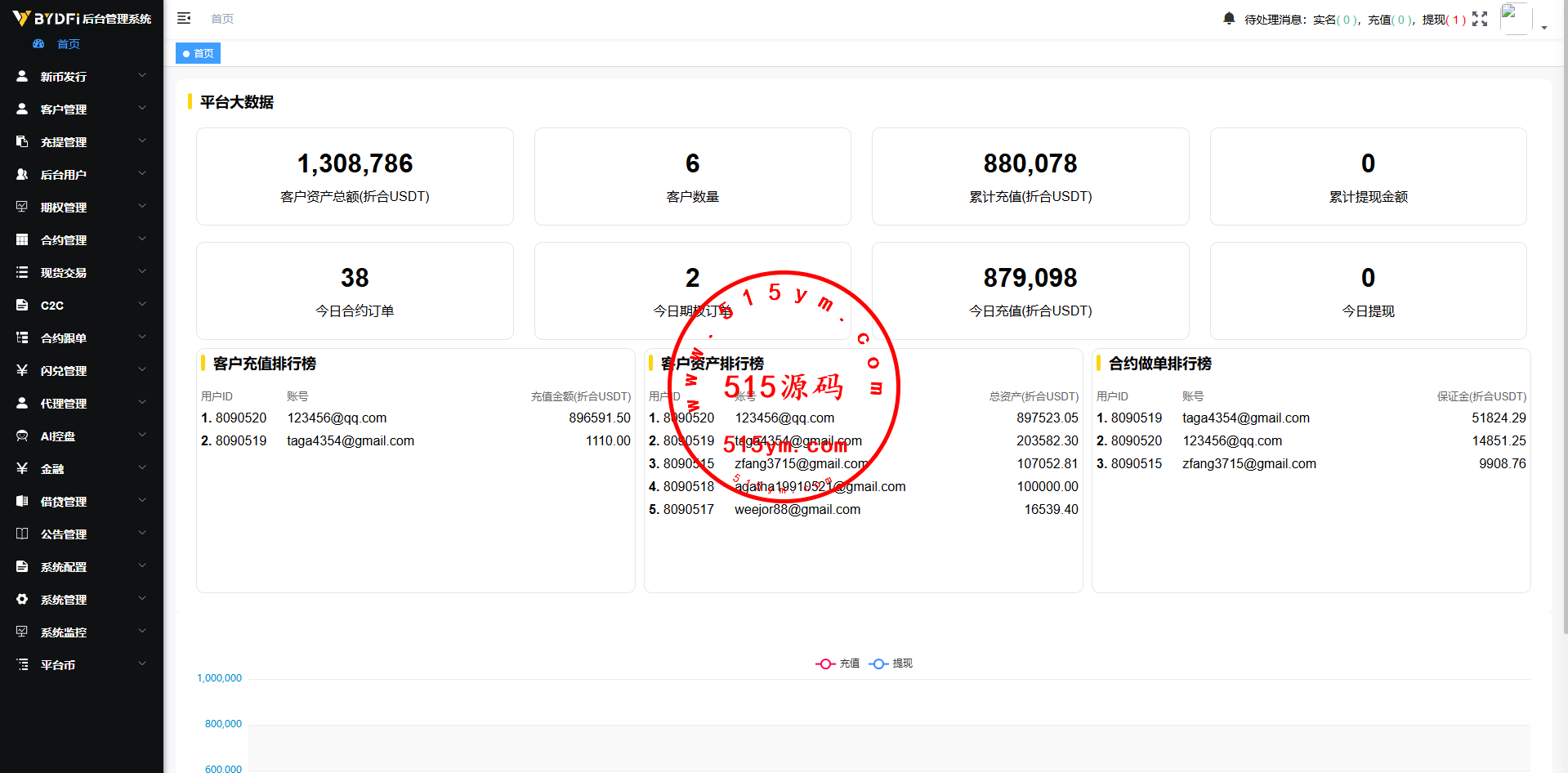Click the 合约管理 grid icon
Image resolution: width=1568 pixels, height=773 pixels.
pyautogui.click(x=22, y=239)
